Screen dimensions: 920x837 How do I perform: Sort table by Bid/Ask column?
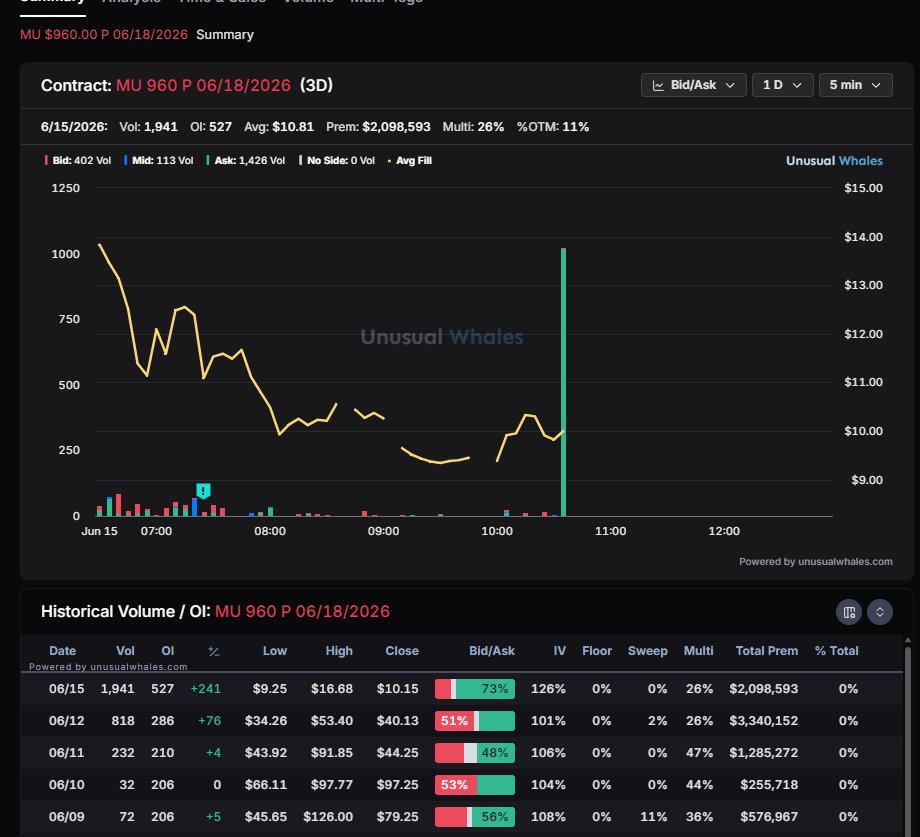point(492,650)
